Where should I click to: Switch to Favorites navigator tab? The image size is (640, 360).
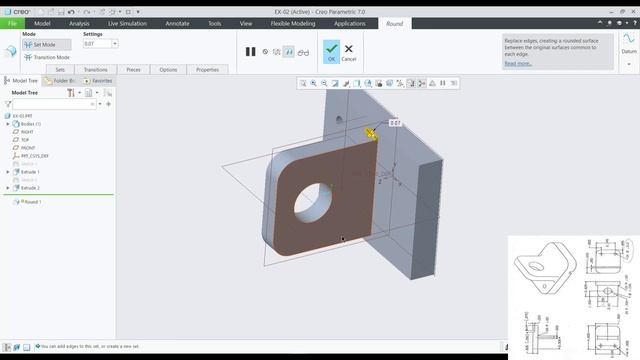tap(98, 81)
